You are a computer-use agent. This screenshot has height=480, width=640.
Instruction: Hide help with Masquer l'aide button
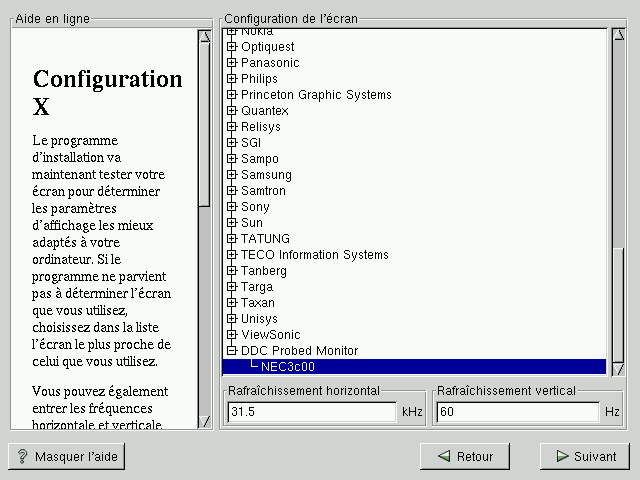pyautogui.click(x=66, y=456)
